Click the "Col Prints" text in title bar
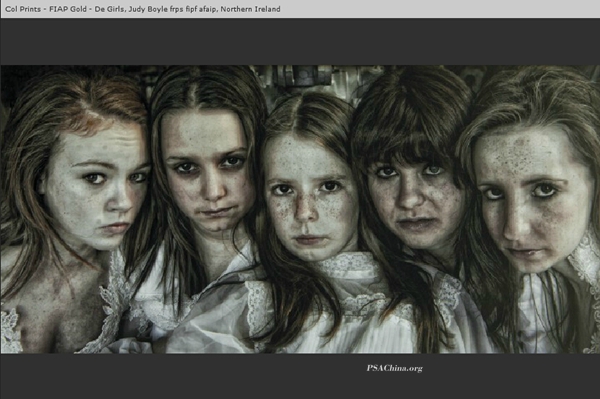The width and height of the screenshot is (600, 399). [x=23, y=9]
